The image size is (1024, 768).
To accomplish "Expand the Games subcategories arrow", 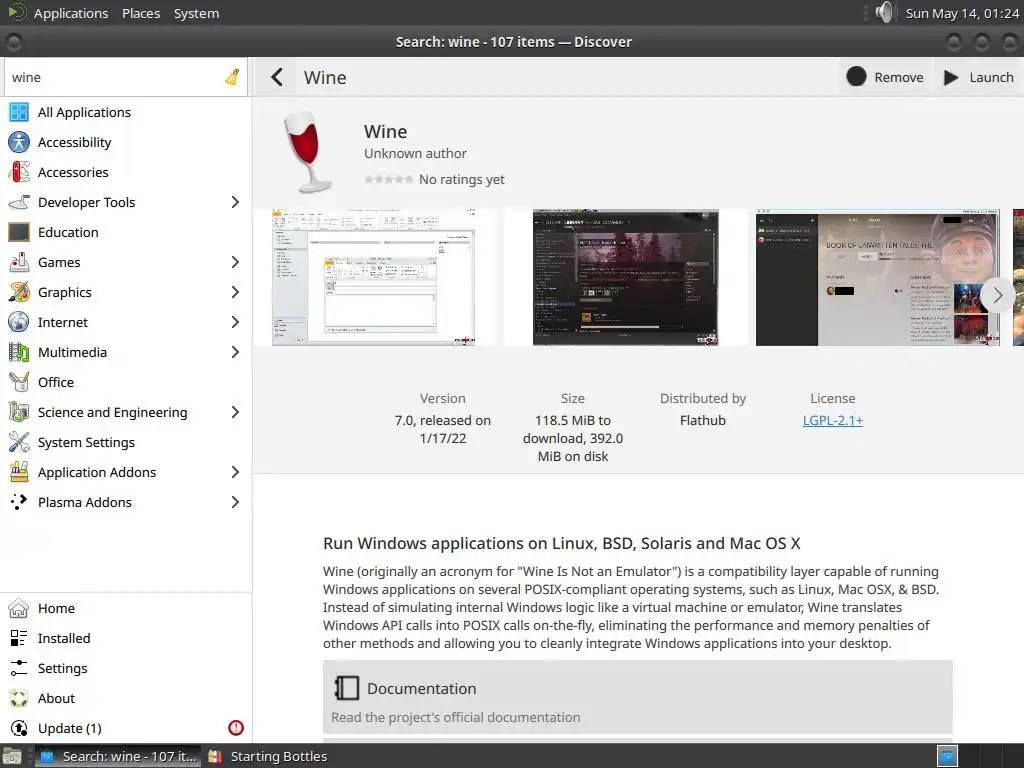I will [x=235, y=263].
